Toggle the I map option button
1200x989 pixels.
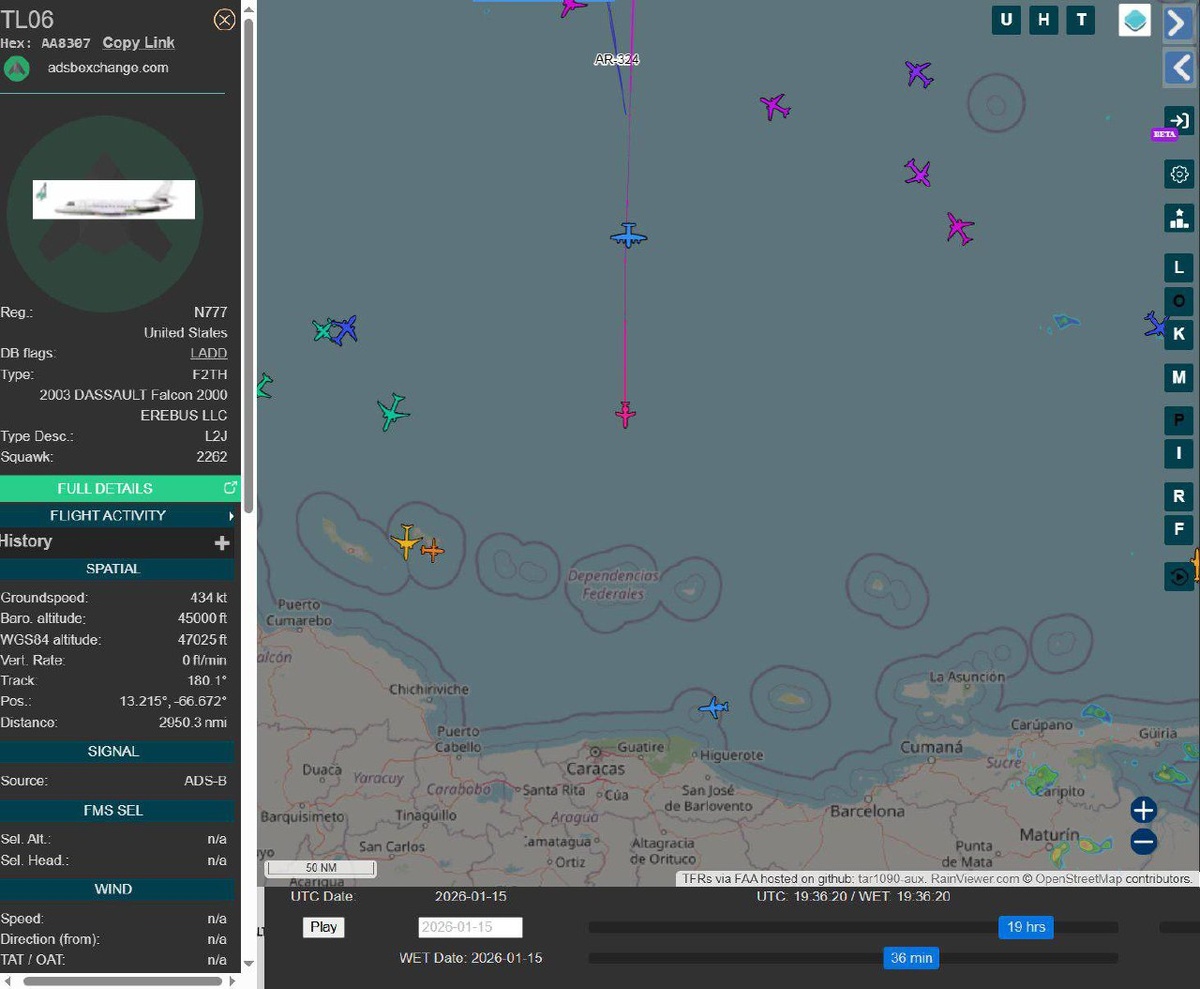pyautogui.click(x=1179, y=453)
